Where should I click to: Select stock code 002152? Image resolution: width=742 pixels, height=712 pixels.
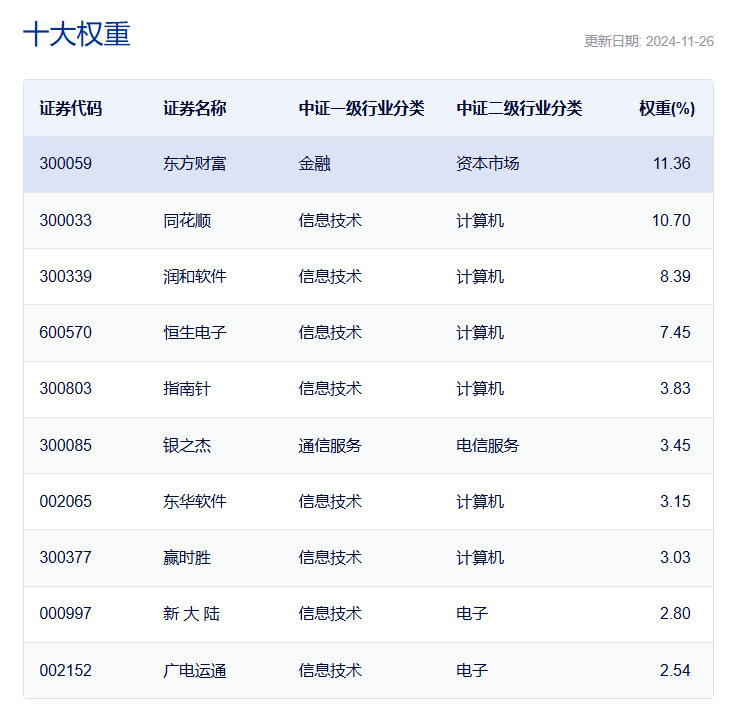tap(65, 671)
